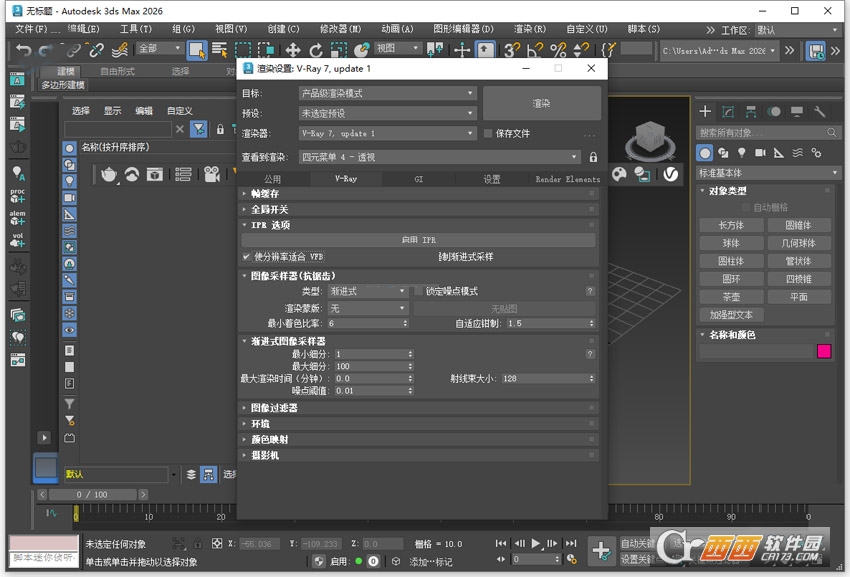The height and width of the screenshot is (577, 850).
Task: Open the Create panel plus icon
Action: click(x=705, y=112)
